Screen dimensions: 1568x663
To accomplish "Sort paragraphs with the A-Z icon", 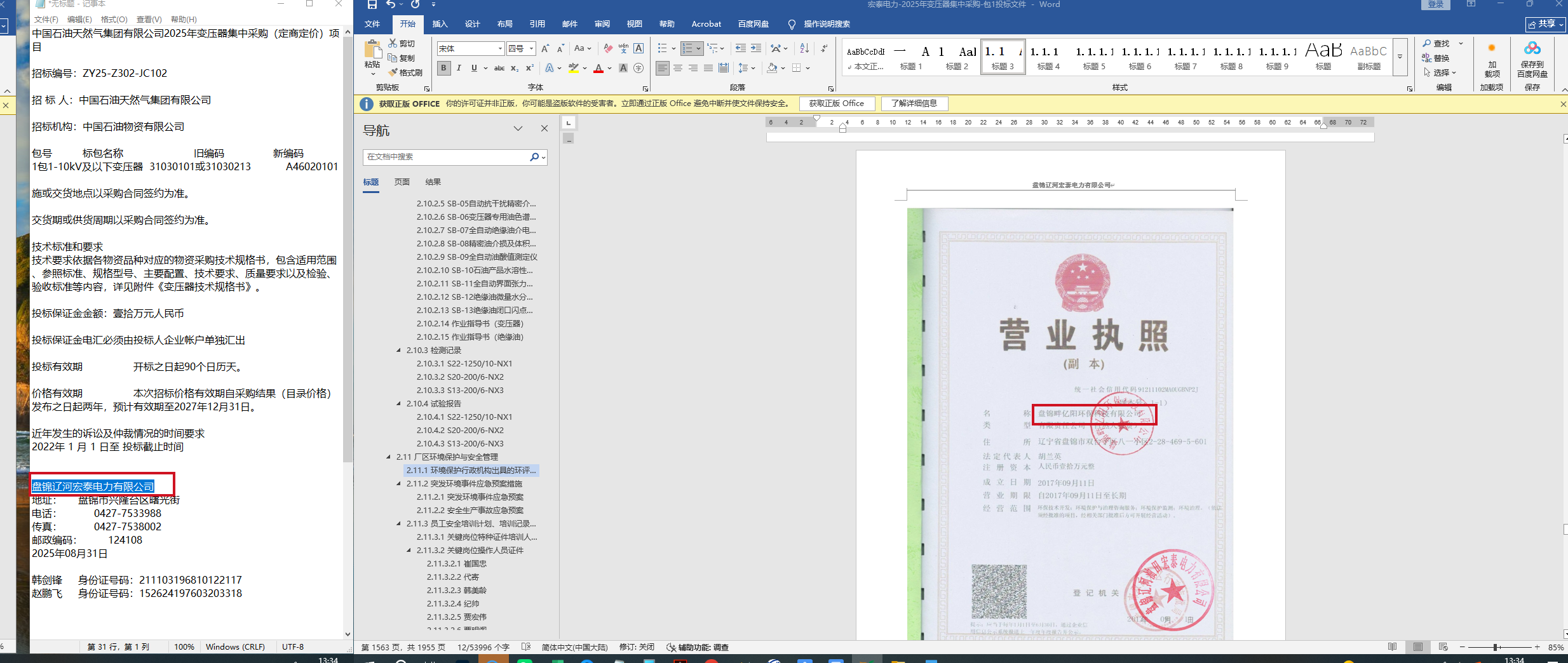I will click(x=804, y=48).
